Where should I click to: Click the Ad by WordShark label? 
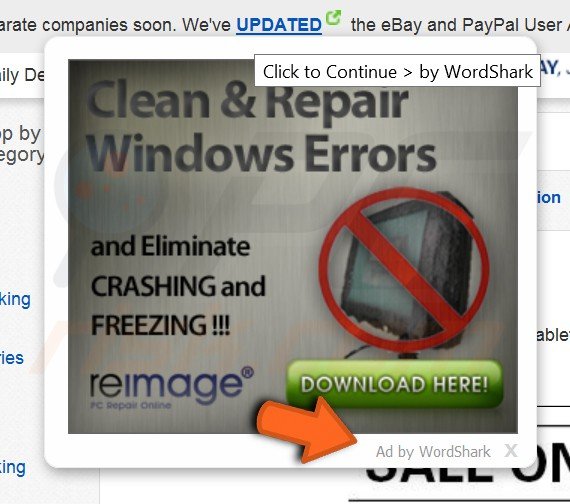(x=433, y=452)
